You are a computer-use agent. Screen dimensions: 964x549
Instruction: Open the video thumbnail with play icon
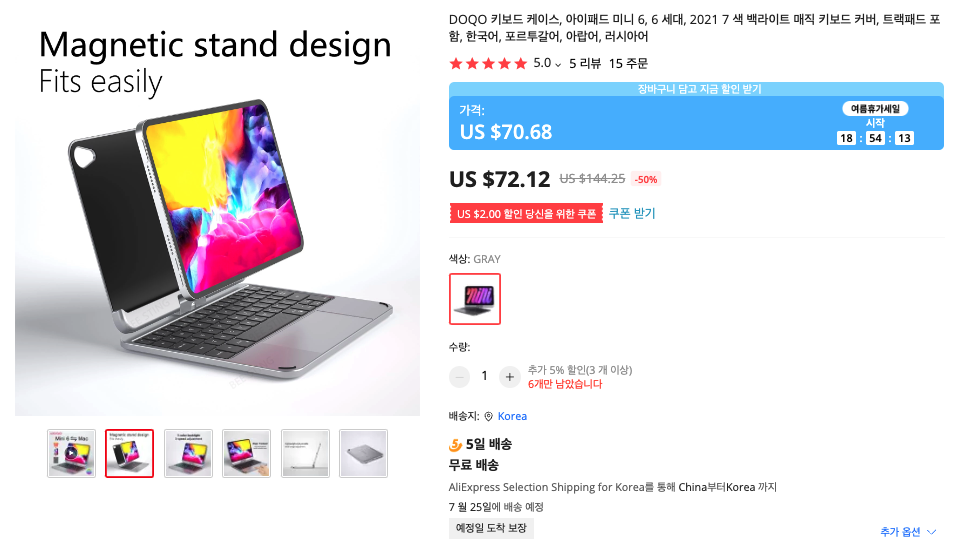71,454
